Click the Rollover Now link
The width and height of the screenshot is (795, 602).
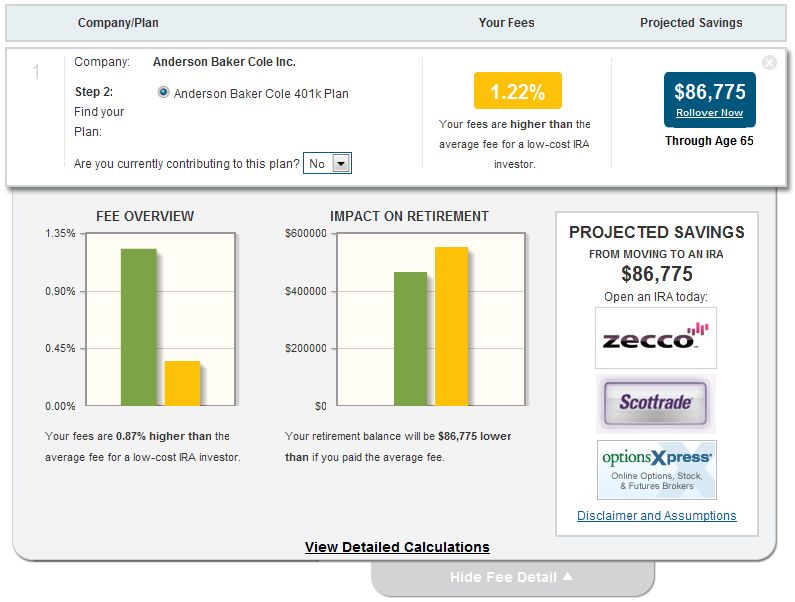[709, 113]
